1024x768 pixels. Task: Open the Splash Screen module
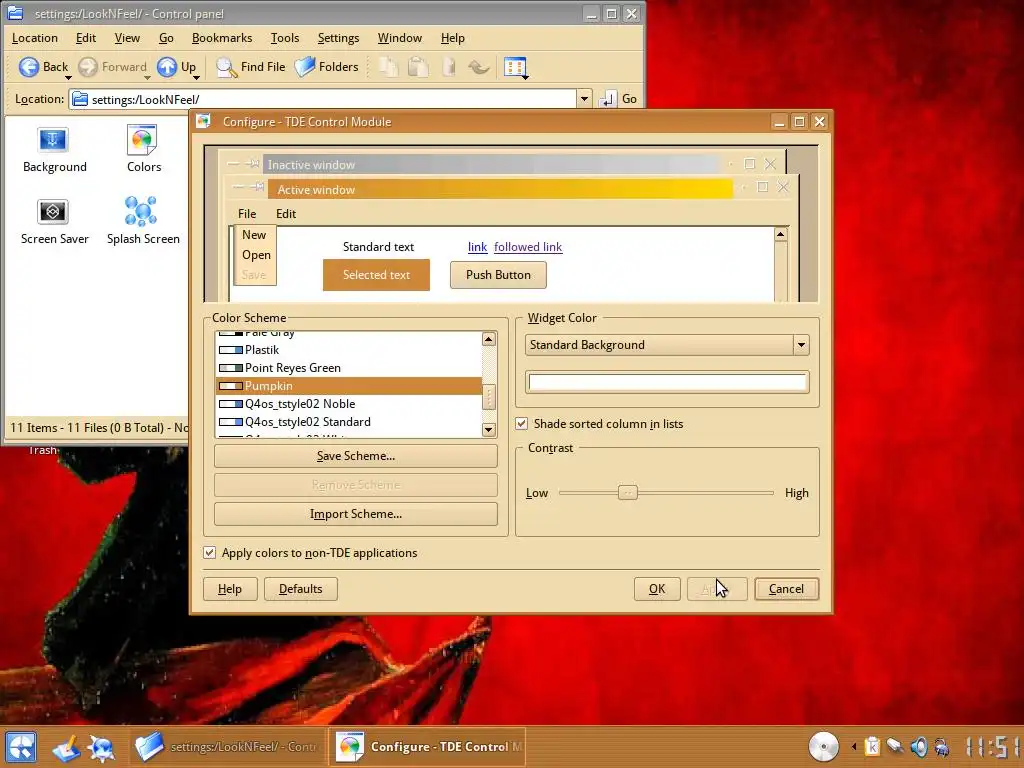click(143, 221)
